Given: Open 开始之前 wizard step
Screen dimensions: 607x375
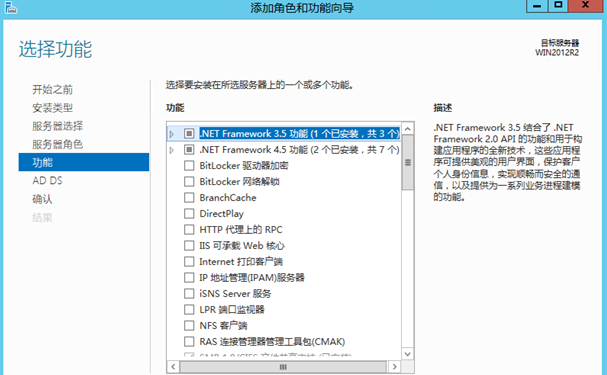Looking at the screenshot, I should [52, 89].
